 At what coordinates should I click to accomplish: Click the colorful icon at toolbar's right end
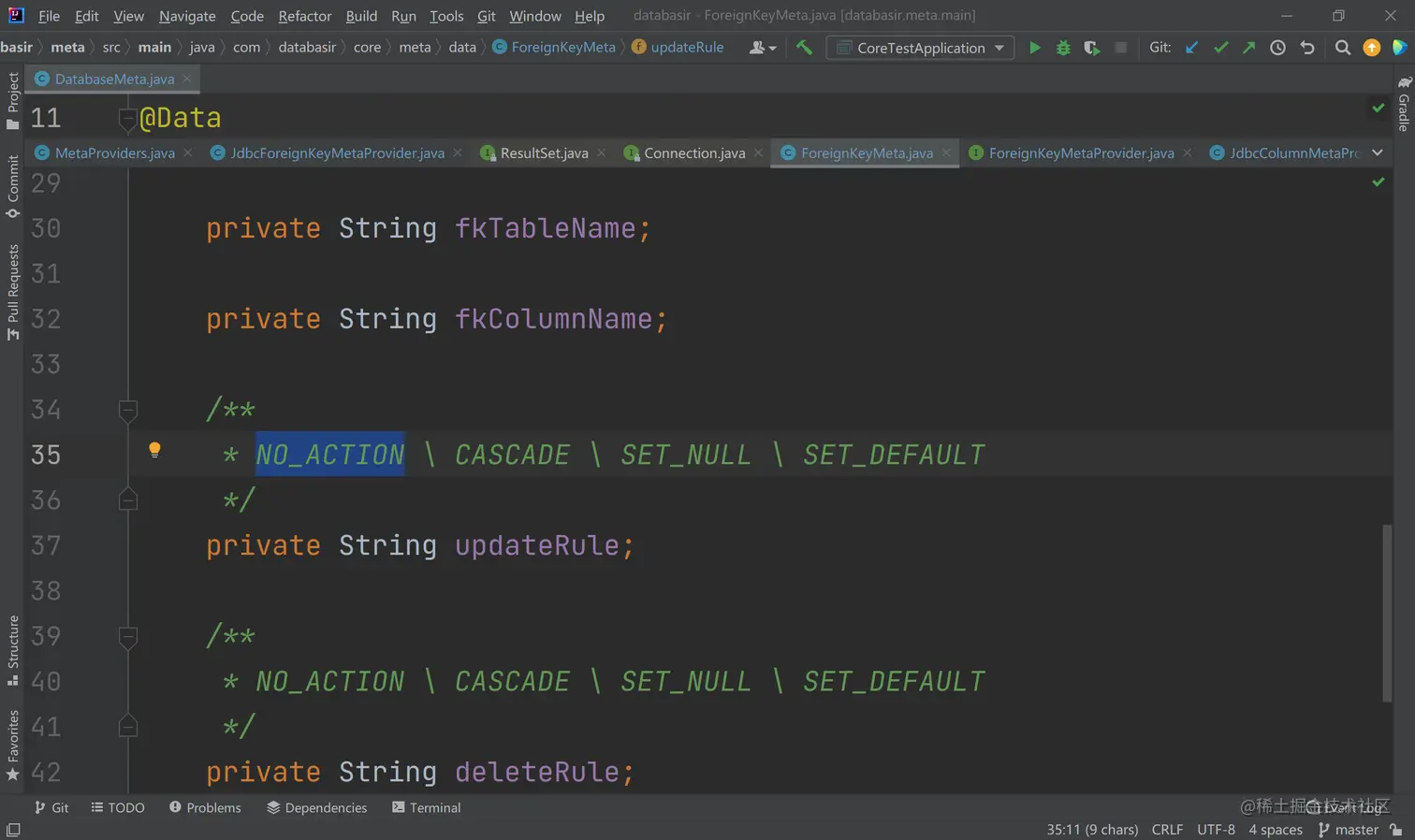[1400, 47]
